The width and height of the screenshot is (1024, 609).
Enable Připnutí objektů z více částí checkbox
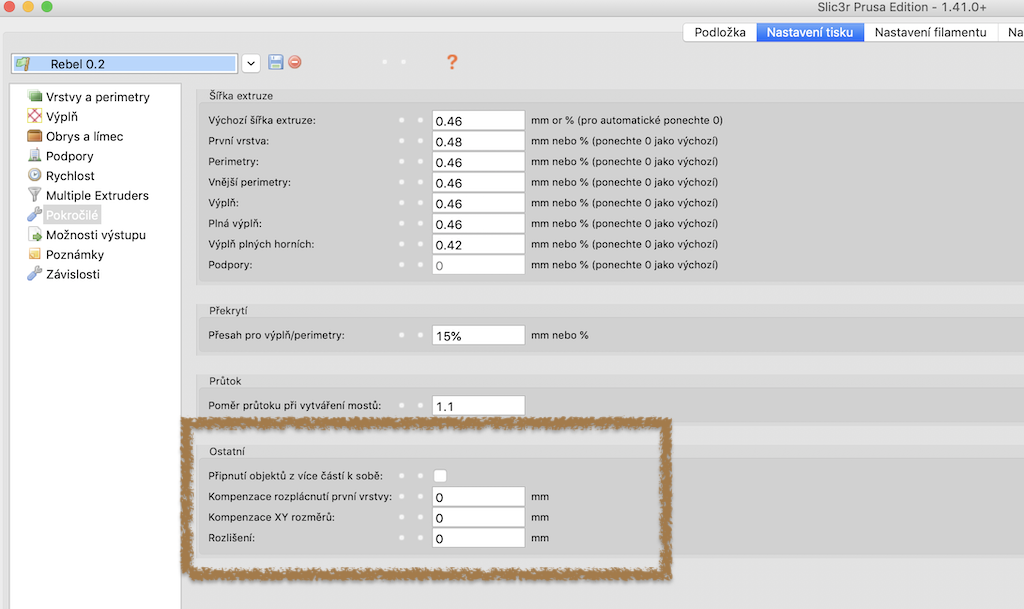coord(440,476)
